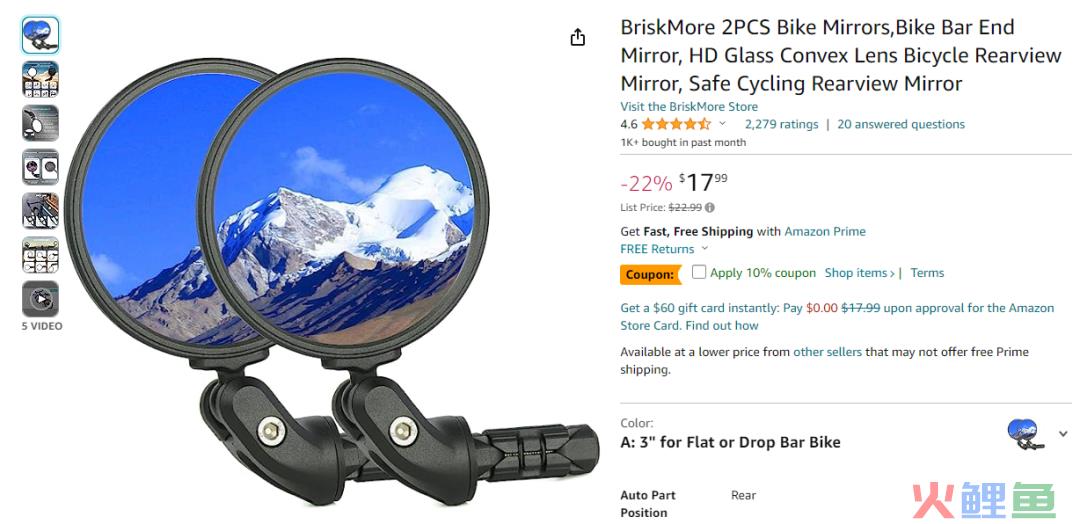
Task: Select the fourth product thumbnail in sidebar
Action: pos(40,167)
